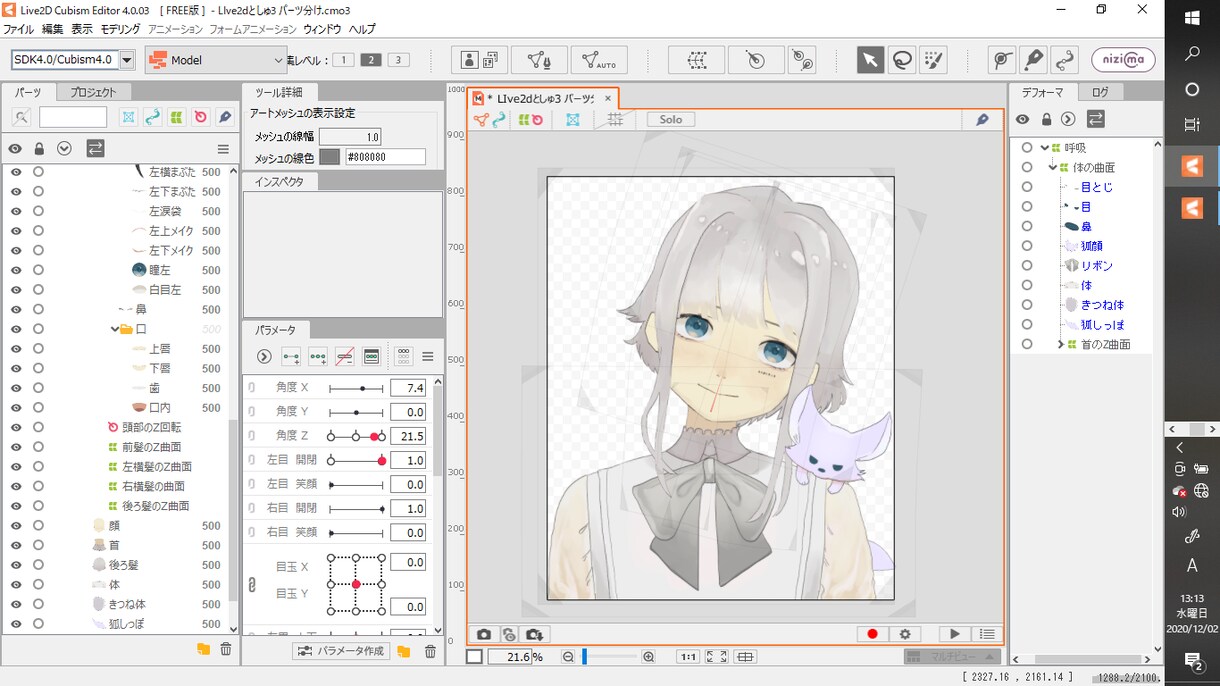Add three key points to the parameter
Image resolution: width=1220 pixels, height=686 pixels.
318,356
